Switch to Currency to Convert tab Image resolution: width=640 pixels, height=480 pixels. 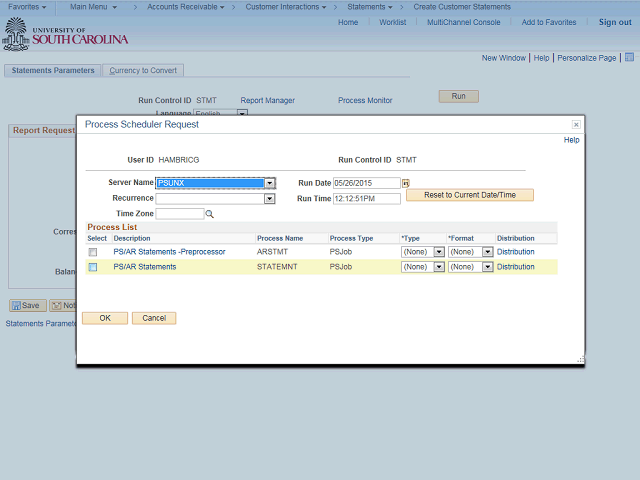(x=142, y=71)
